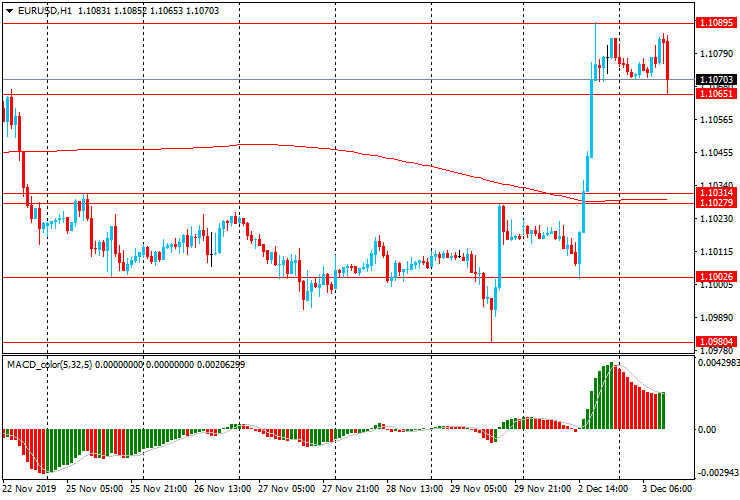
Task: Select the 26 Nov 13:00 time label
Action: pos(223,488)
